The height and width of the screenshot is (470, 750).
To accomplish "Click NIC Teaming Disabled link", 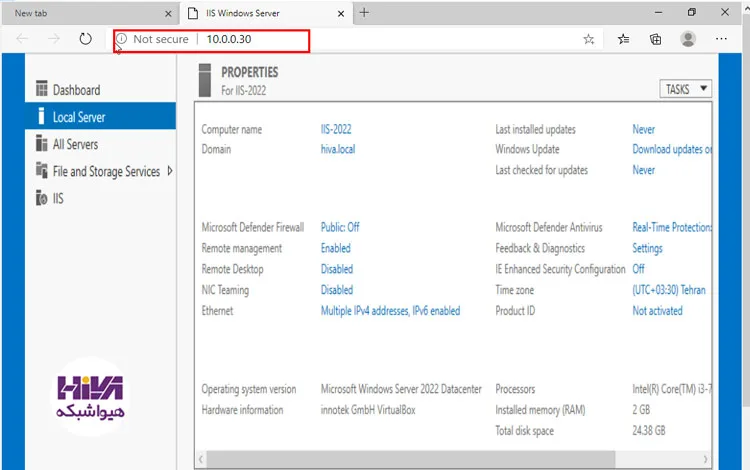I will click(x=337, y=290).
